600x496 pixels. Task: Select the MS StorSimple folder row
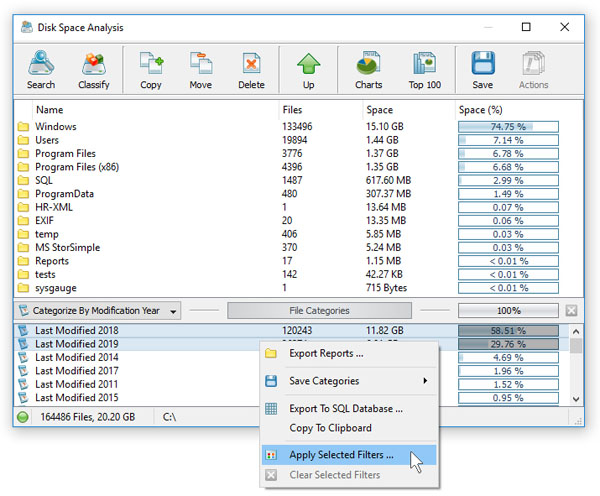298,247
